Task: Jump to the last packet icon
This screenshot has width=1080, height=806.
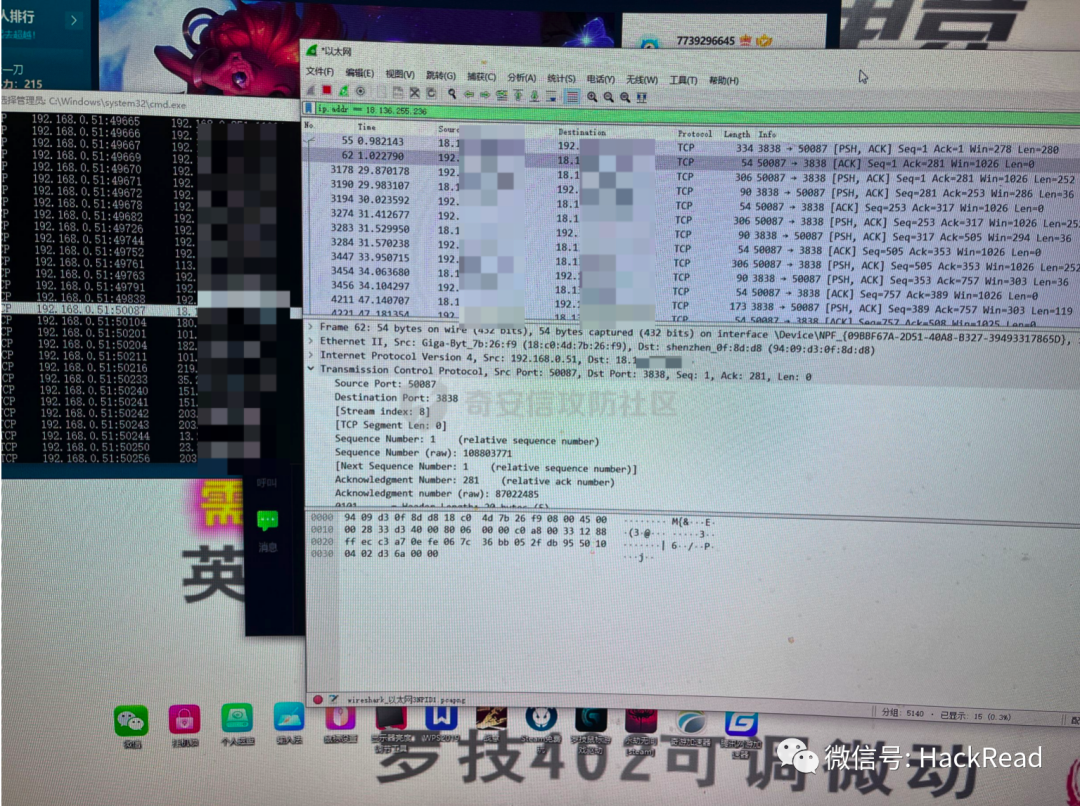Action: pos(534,96)
